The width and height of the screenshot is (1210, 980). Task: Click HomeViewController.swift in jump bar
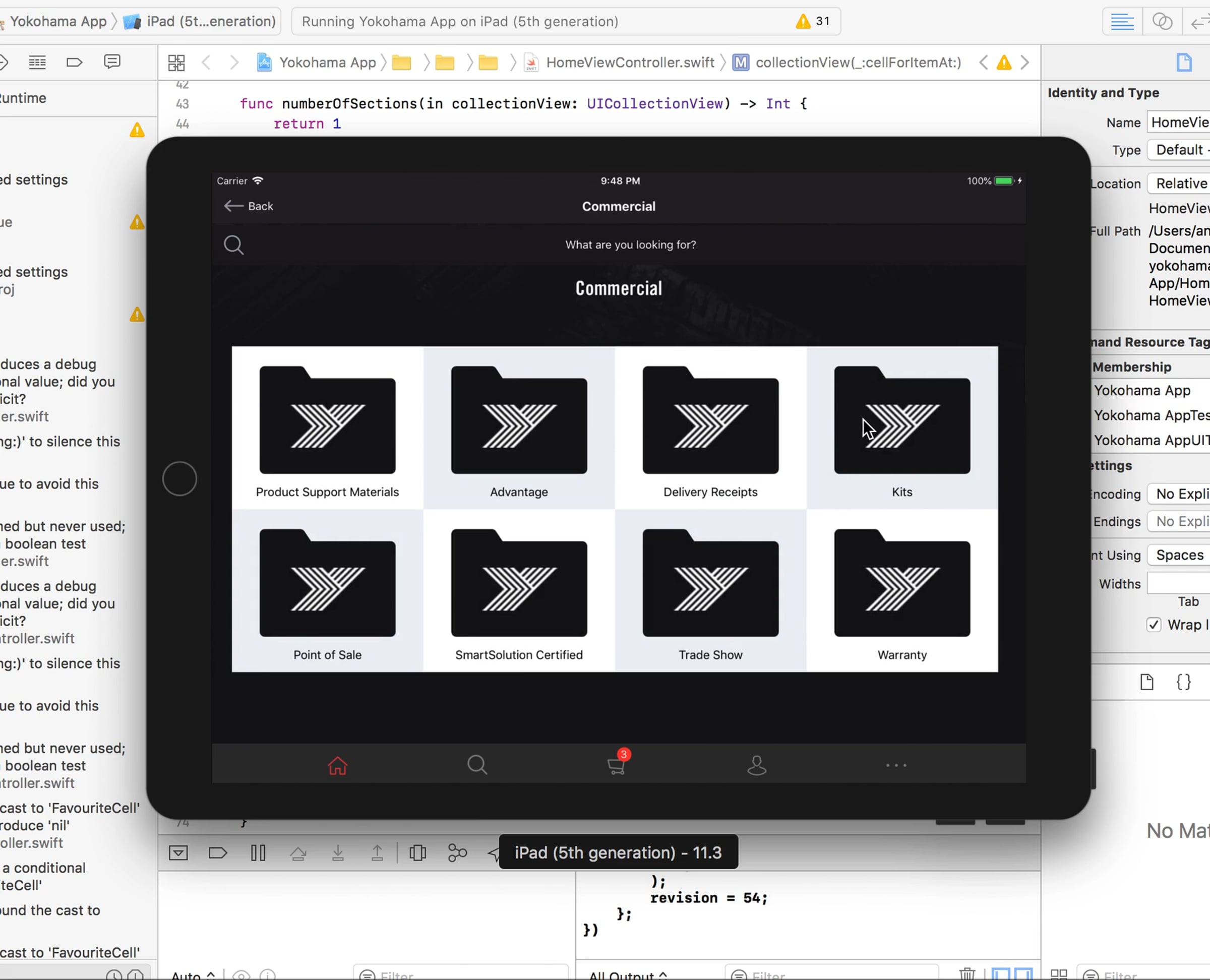coord(630,63)
